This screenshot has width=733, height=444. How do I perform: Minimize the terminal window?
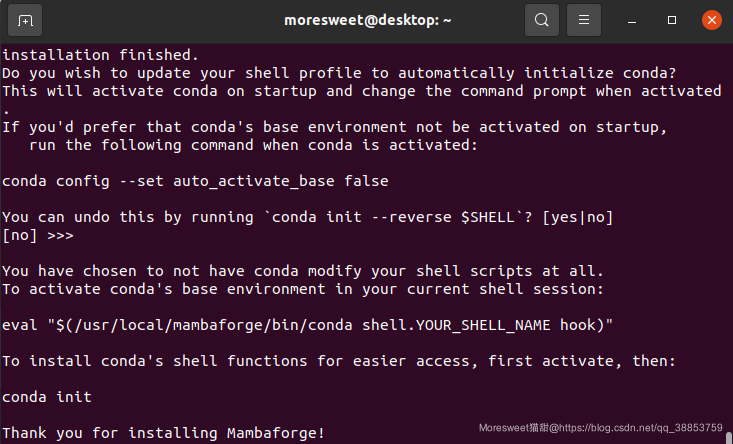click(632, 20)
